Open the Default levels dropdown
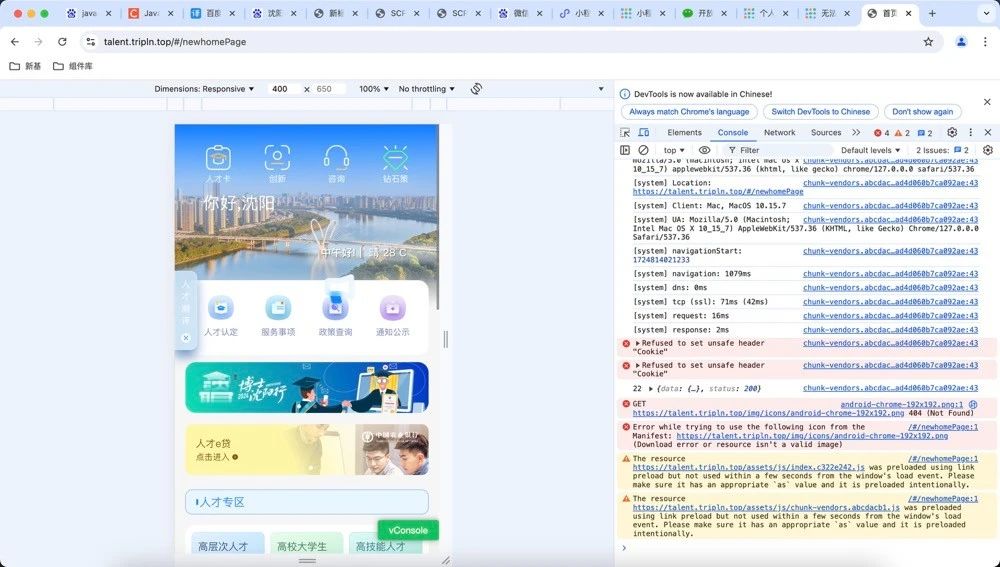Viewport: 1000px width, 567px height. pyautogui.click(x=871, y=151)
